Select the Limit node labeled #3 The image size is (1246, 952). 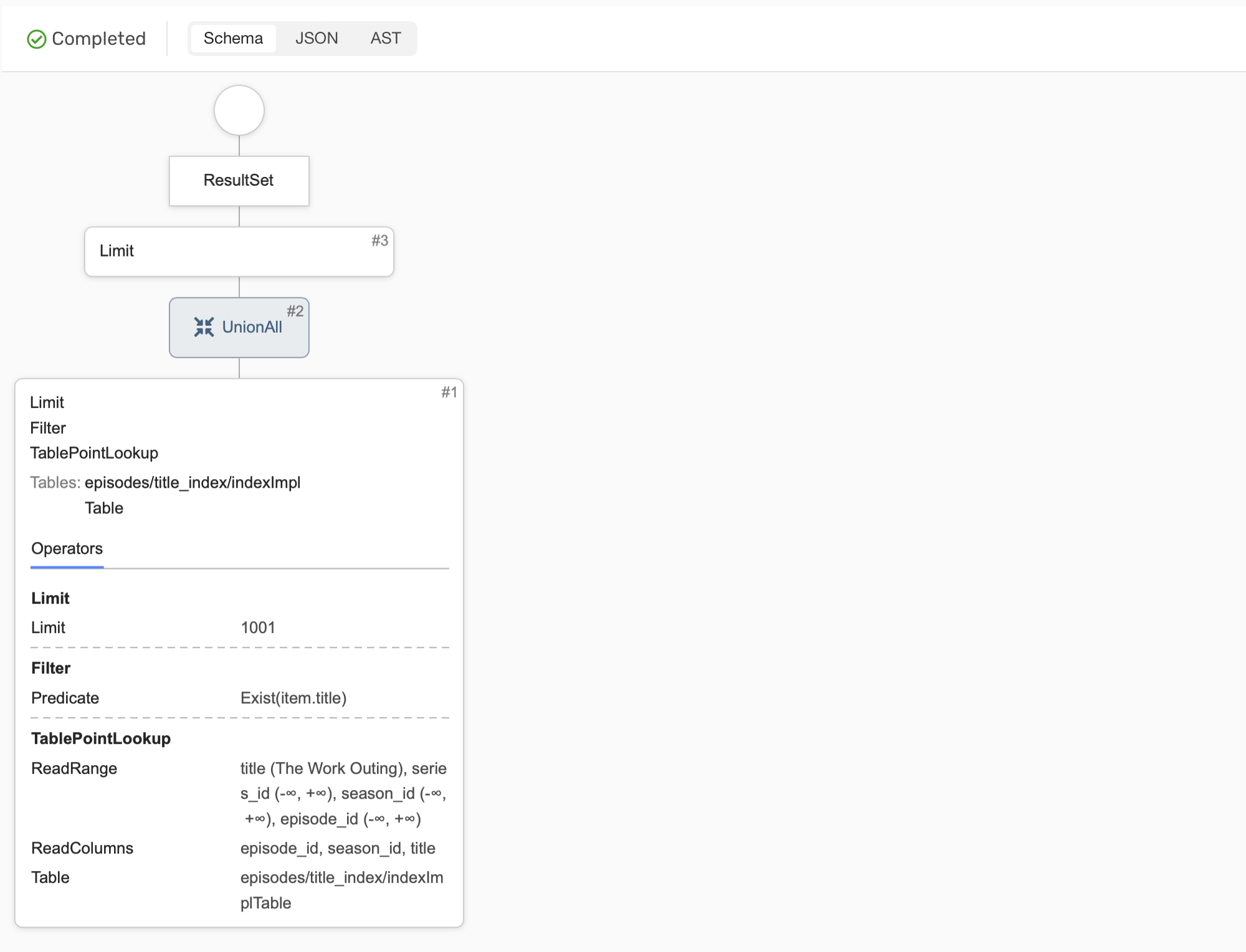239,251
